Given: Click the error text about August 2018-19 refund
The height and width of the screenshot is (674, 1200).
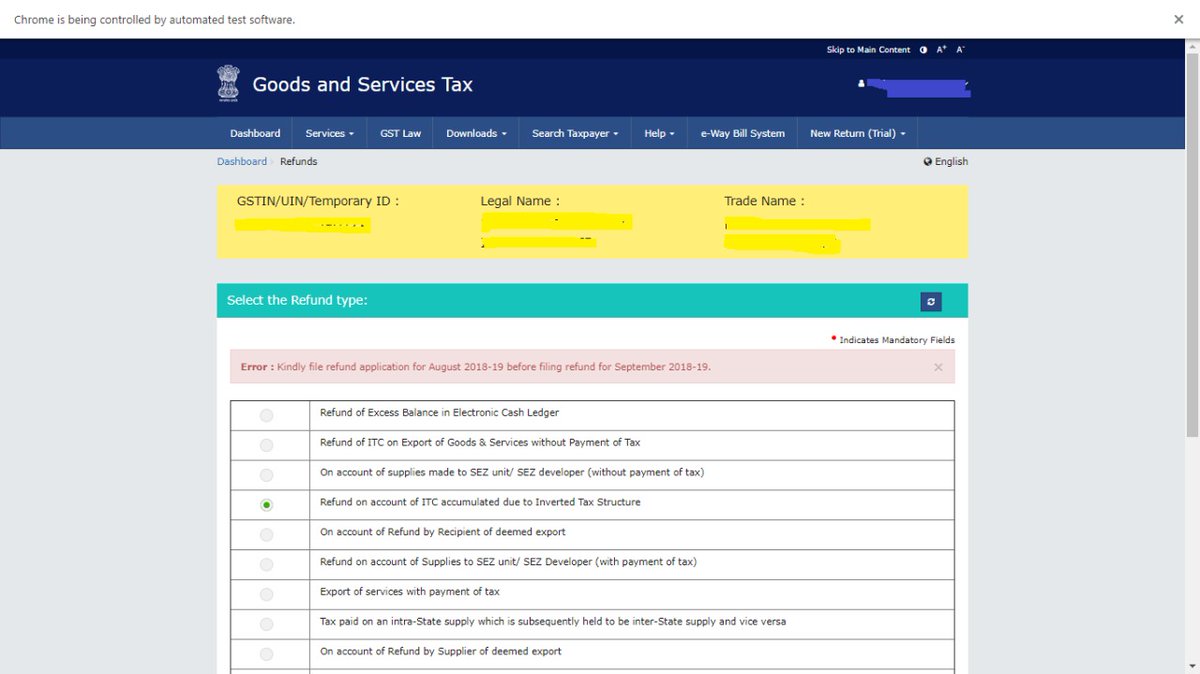Looking at the screenshot, I should [494, 367].
